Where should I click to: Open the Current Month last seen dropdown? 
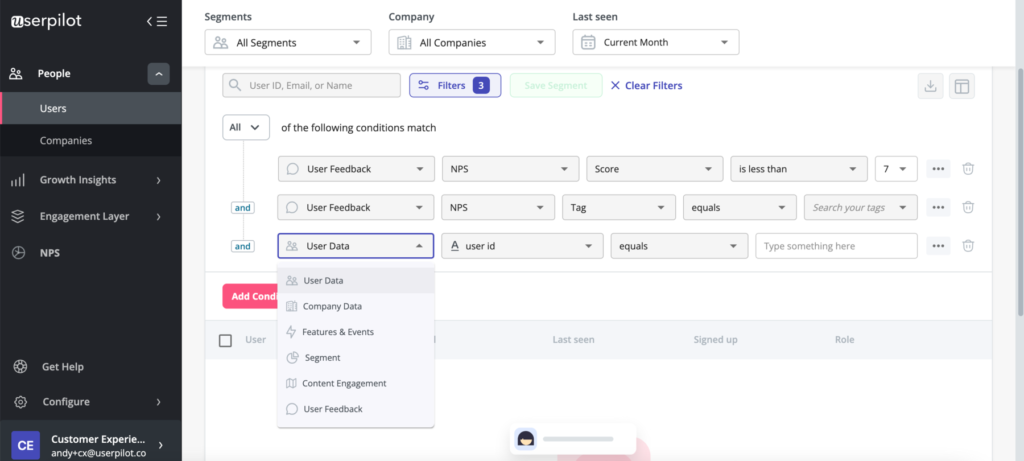pos(656,42)
